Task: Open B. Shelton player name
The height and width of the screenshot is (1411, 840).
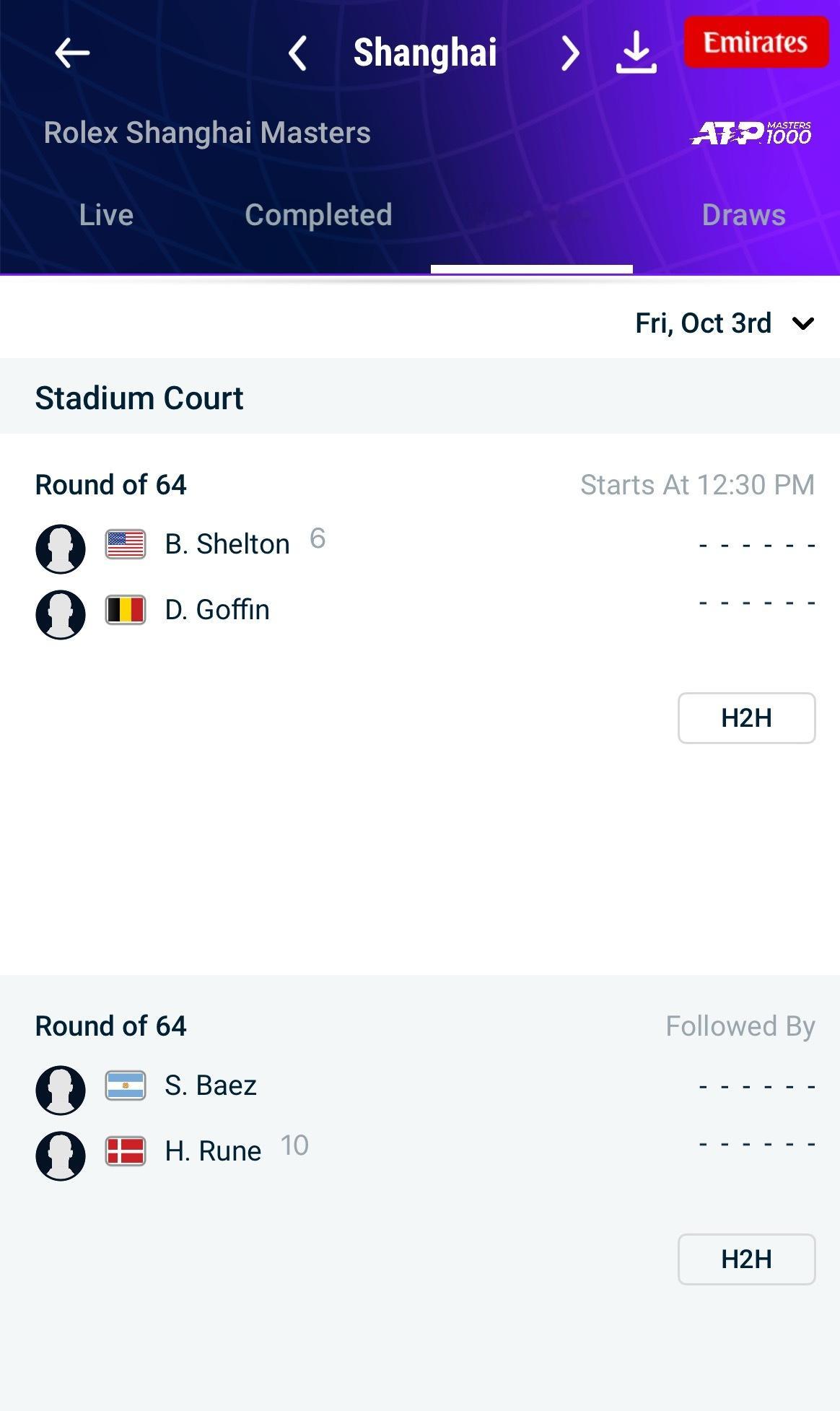Action: click(x=227, y=544)
